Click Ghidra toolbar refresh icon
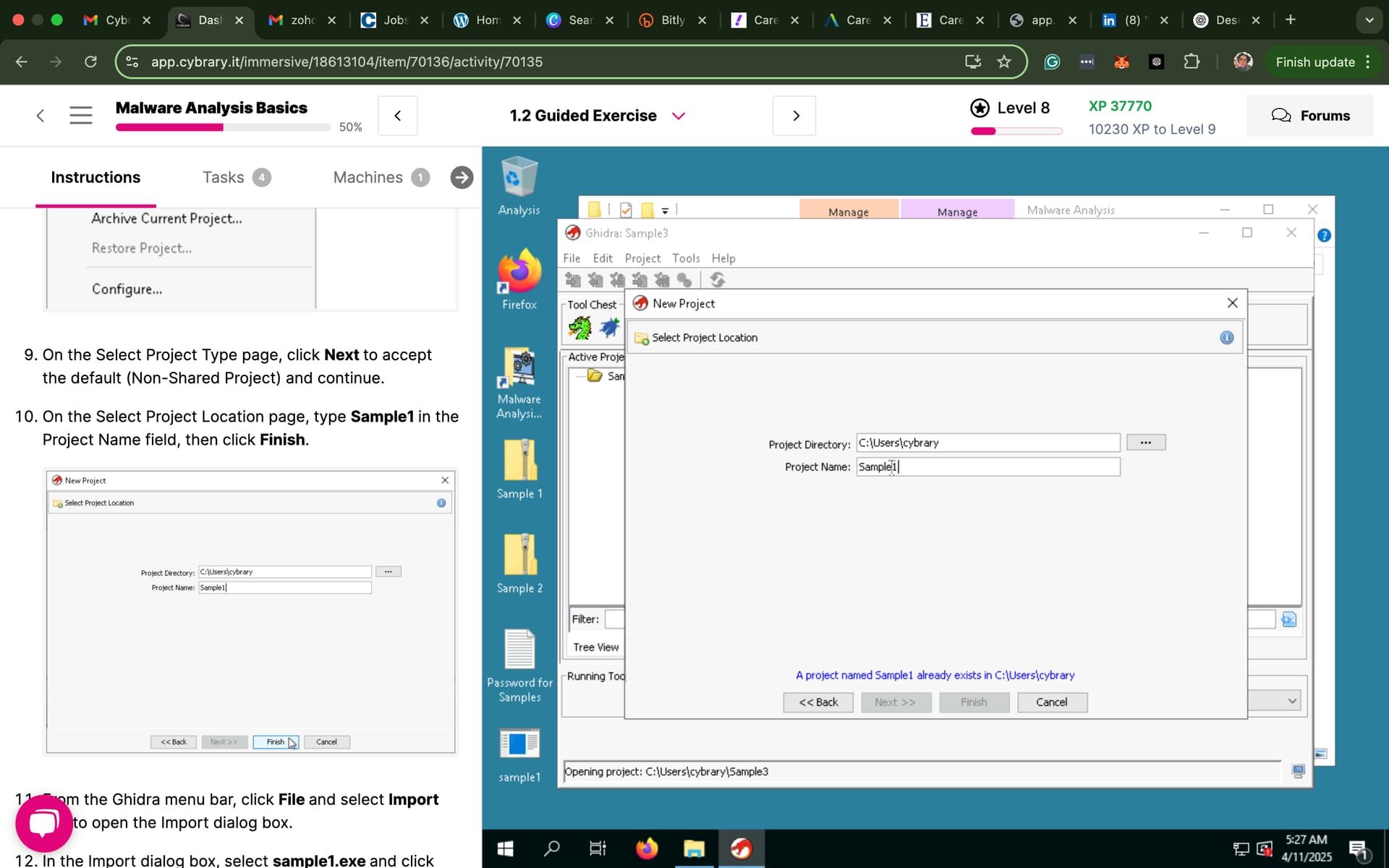The width and height of the screenshot is (1389, 868). (717, 280)
